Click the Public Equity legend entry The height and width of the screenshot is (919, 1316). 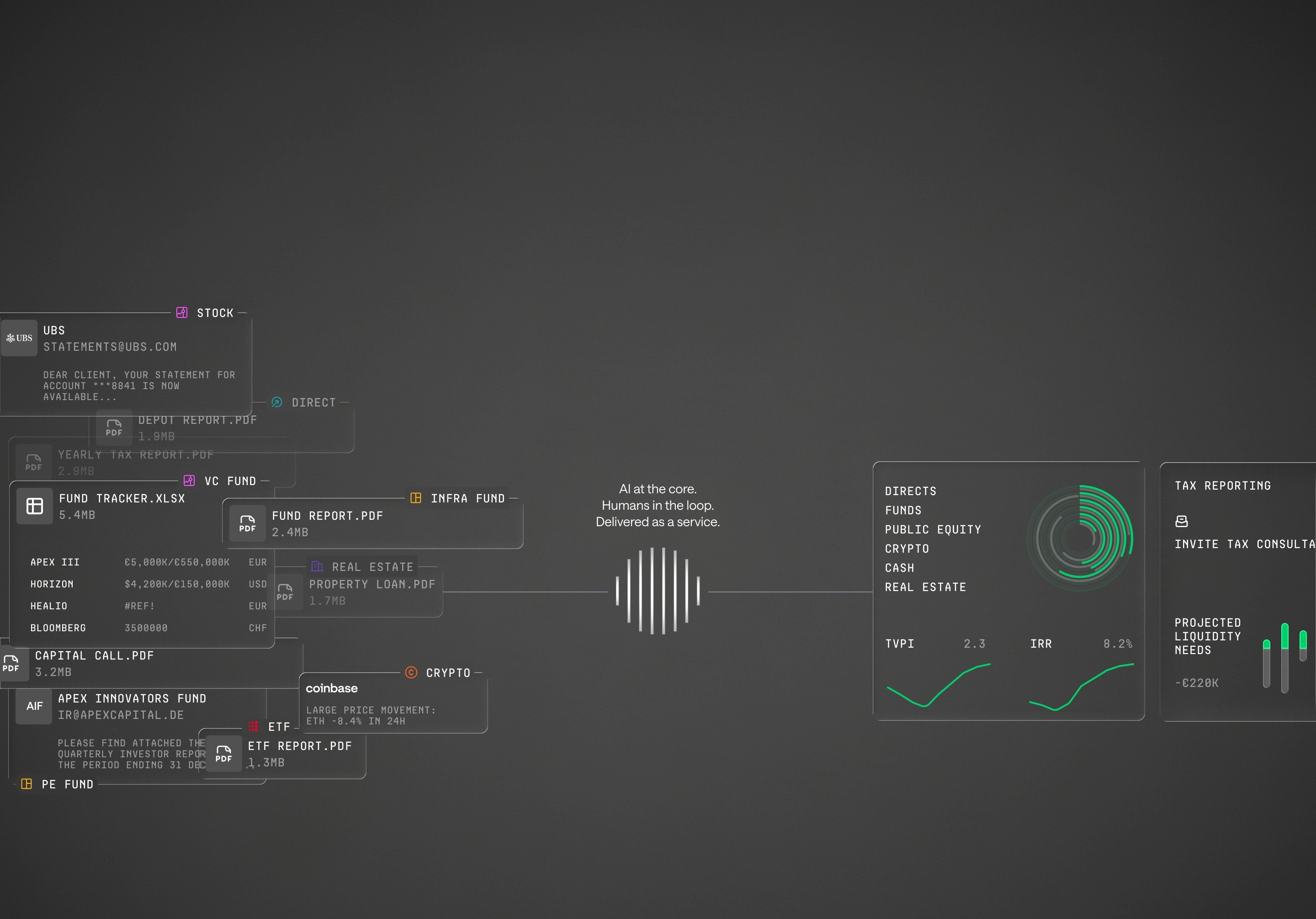coord(933,529)
